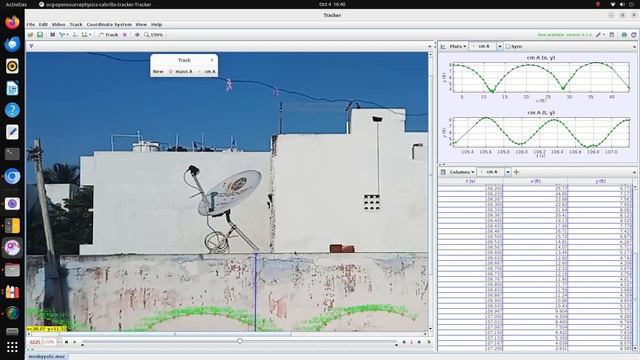Open the Coordinate System menu
640x360 pixels.
point(109,24)
